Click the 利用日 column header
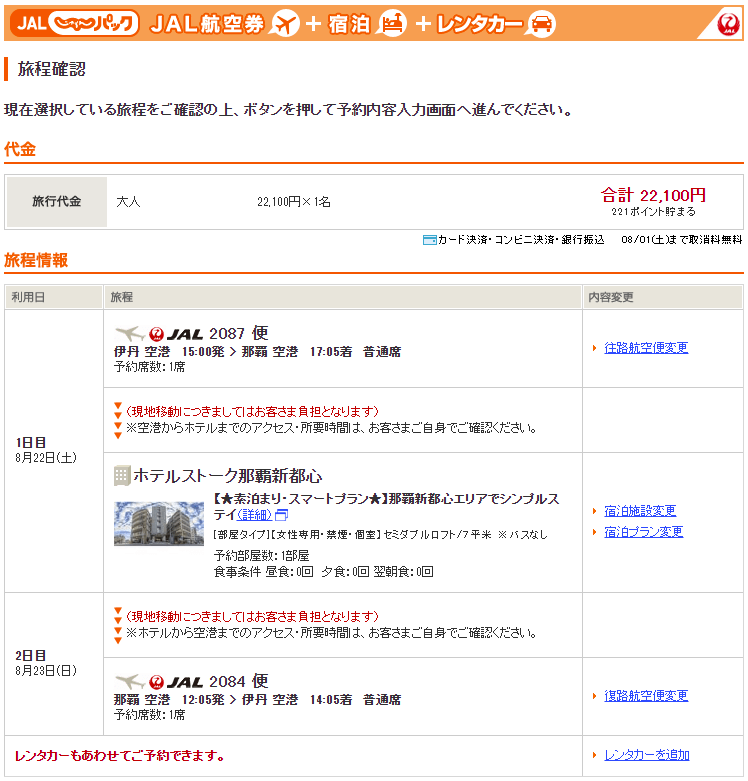This screenshot has width=748, height=781. (x=54, y=297)
